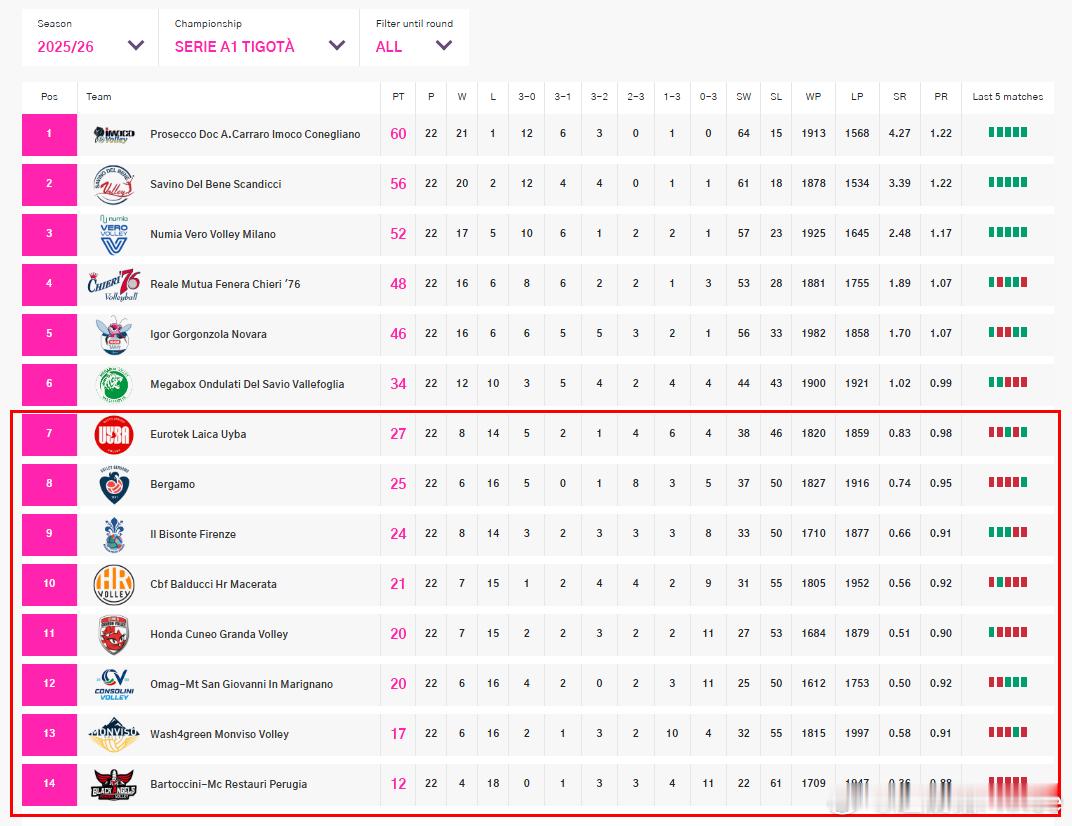Open Igor Gorgonzola Novara team page
The image size is (1072, 826).
(x=208, y=334)
